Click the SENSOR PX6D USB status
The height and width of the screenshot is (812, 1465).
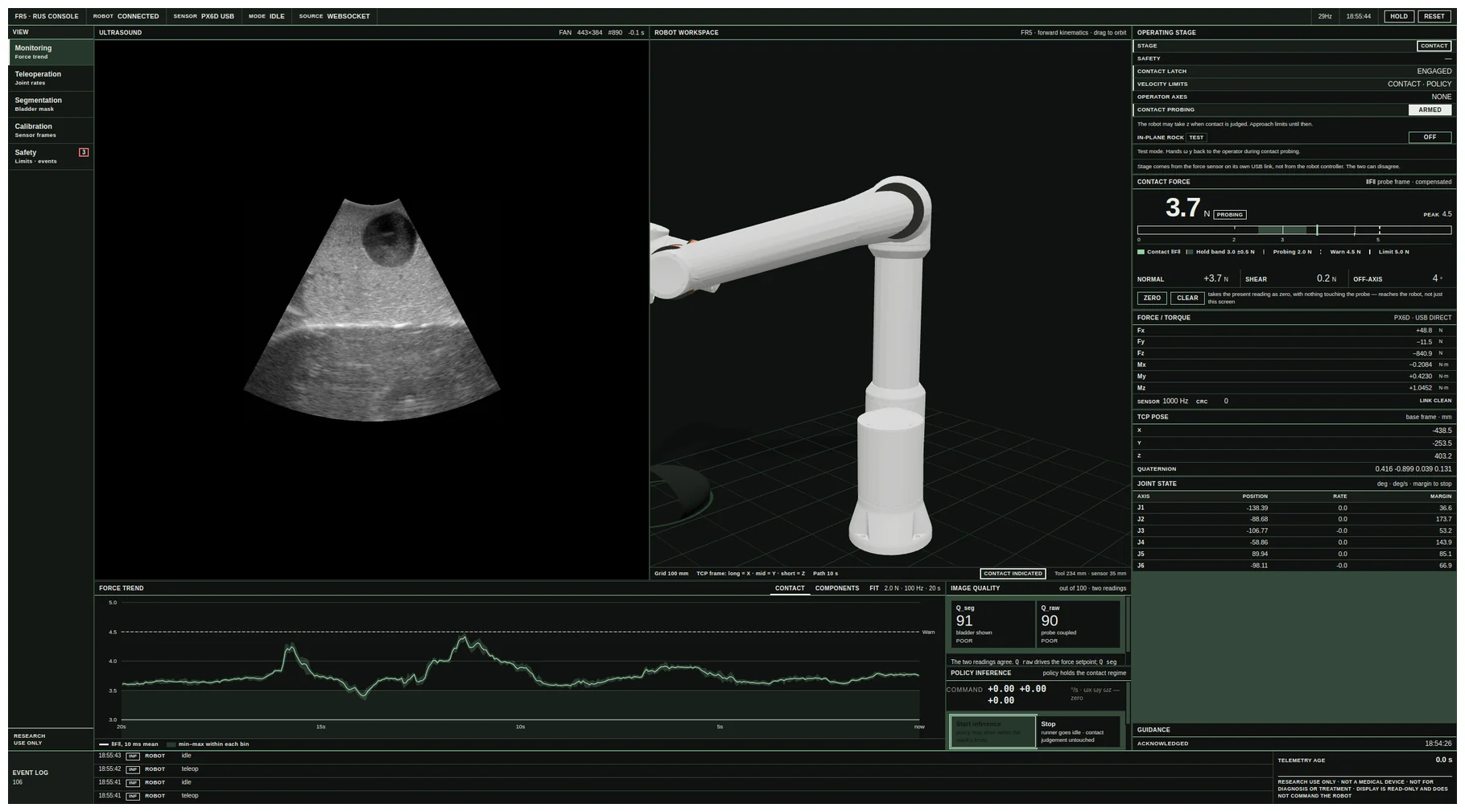(204, 16)
